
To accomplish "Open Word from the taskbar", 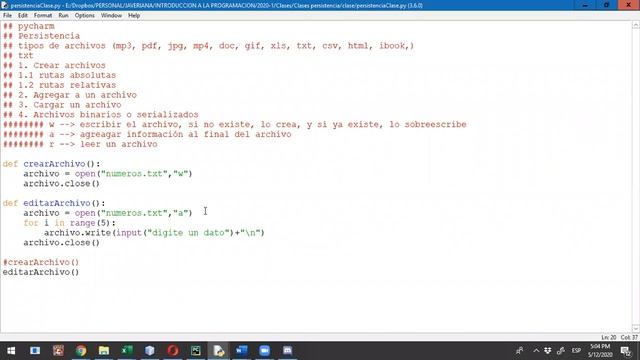I will click(x=241, y=351).
